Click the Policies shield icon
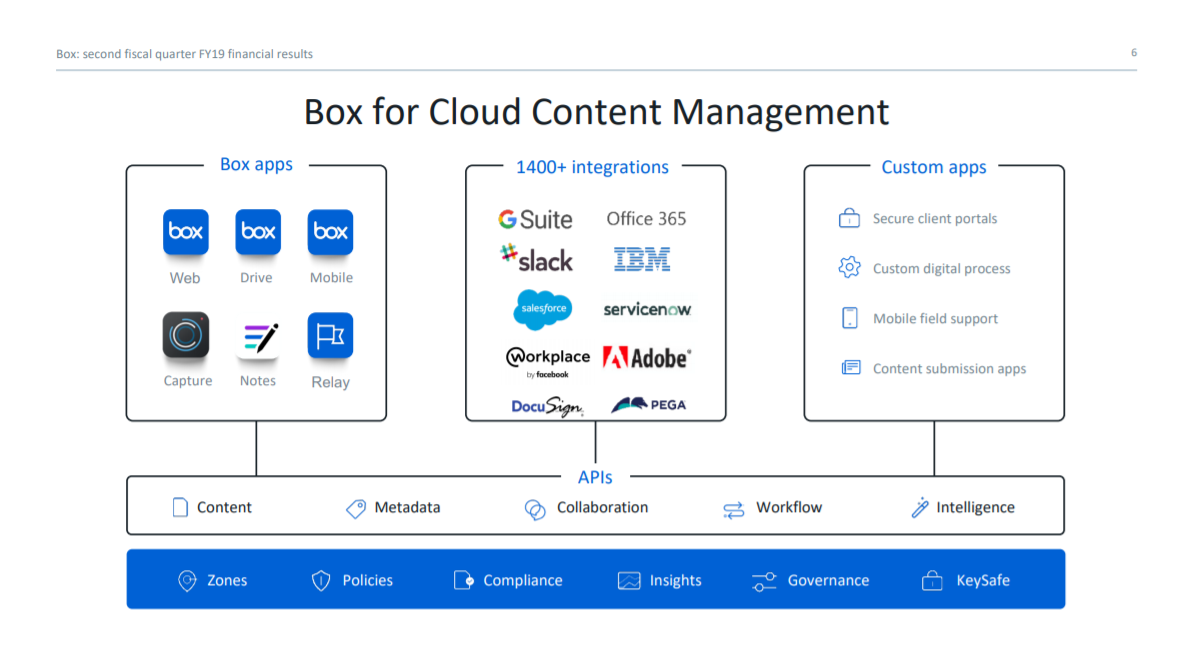The width and height of the screenshot is (1192, 668). point(321,581)
